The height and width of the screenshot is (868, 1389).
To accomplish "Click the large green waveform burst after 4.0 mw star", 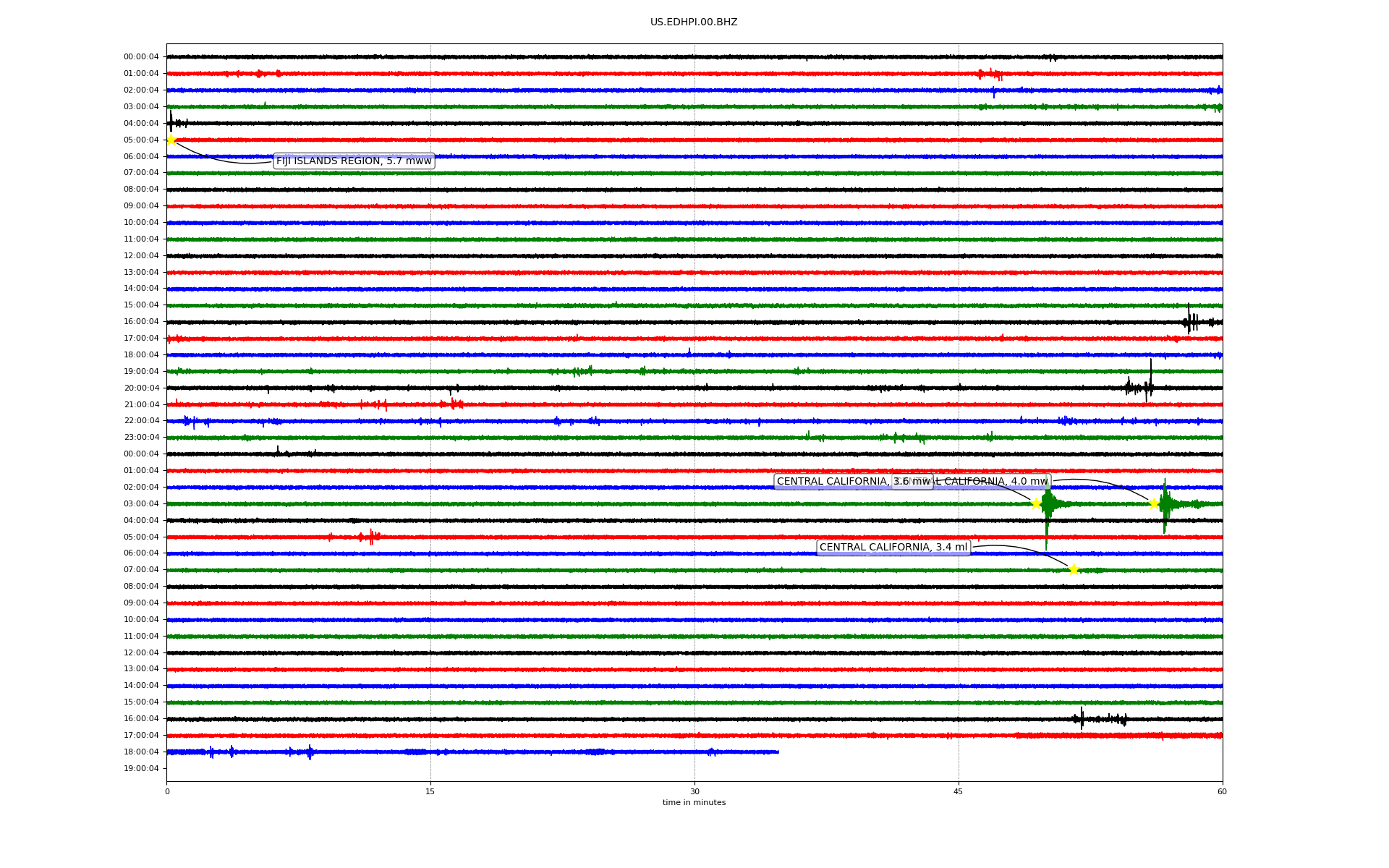I will (x=1165, y=504).
